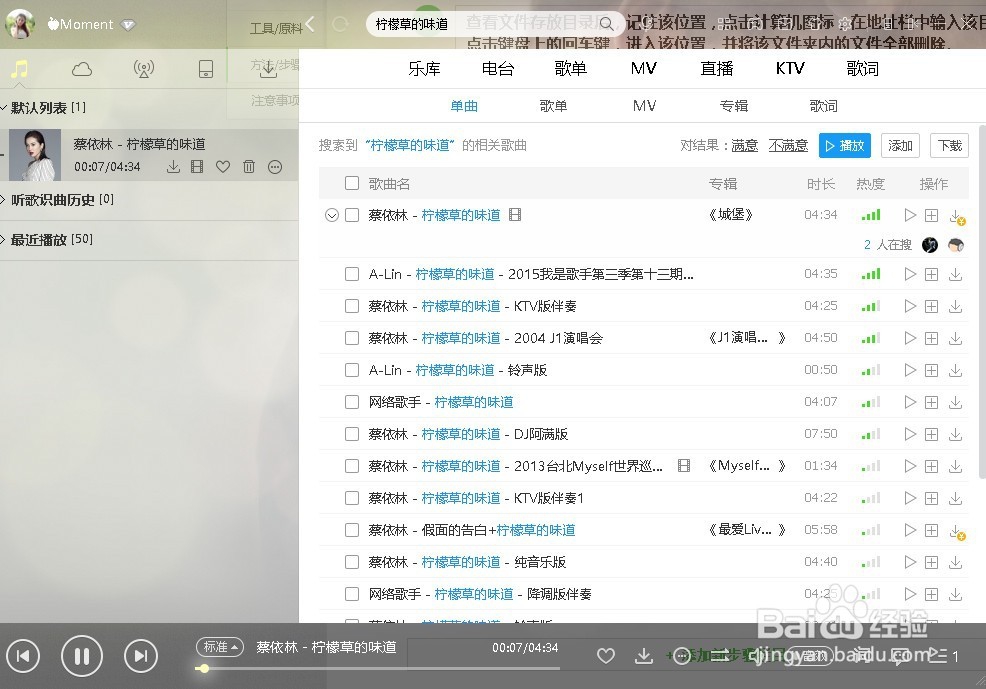
Task: Open the mobile device icon in sidebar
Action: pos(205,67)
